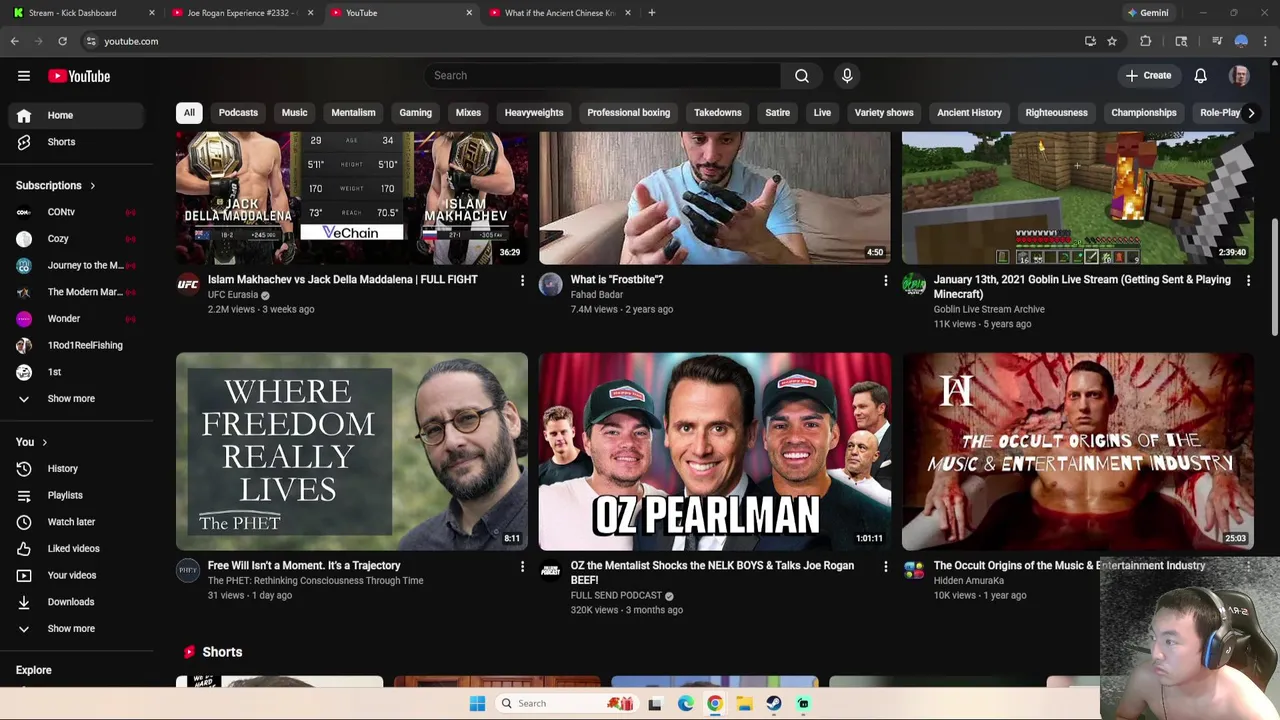1280x720 pixels.
Task: Go to Home in the sidebar
Action: 76,115
